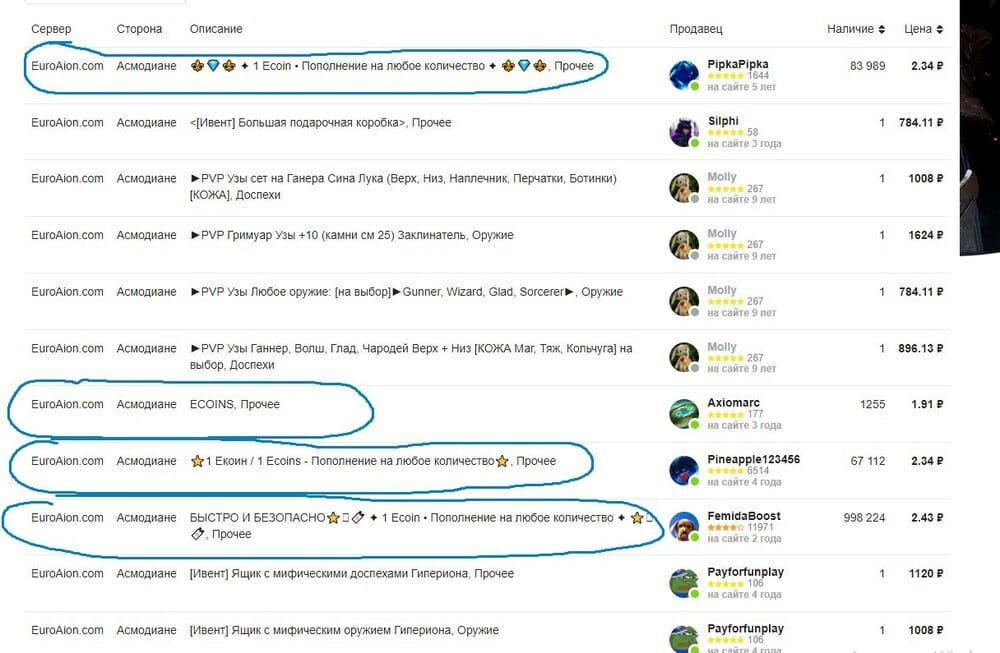Open Ящик с мифическим оружием Гипериона offer

(344, 630)
